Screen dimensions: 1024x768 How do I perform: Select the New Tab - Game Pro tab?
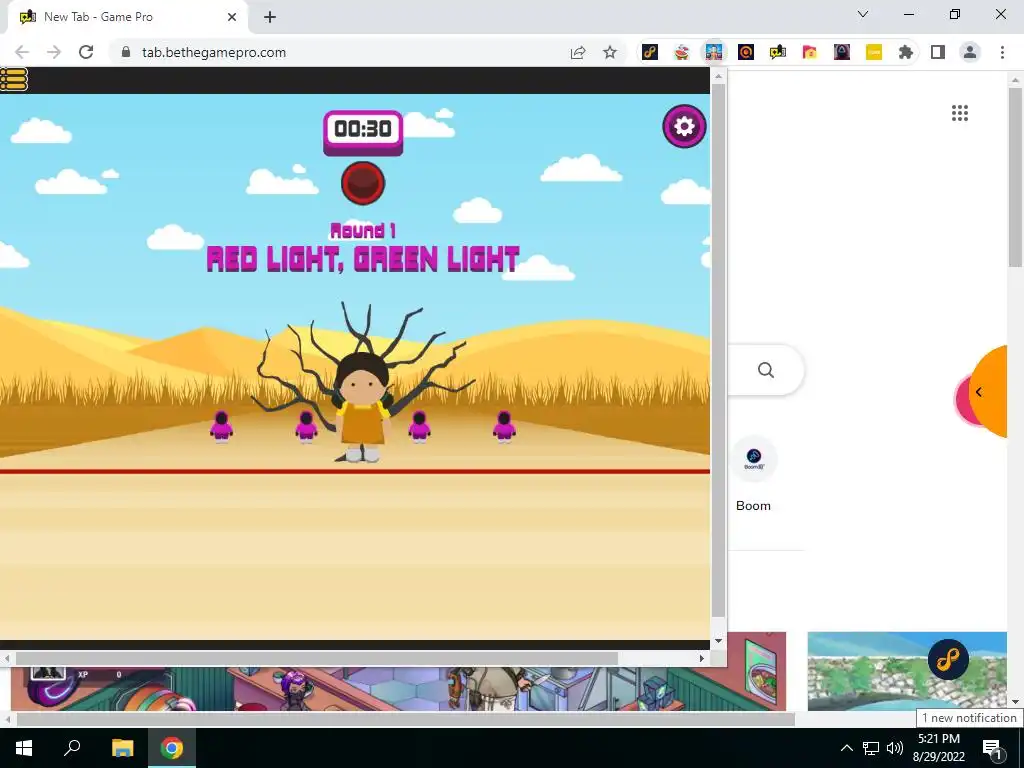127,17
